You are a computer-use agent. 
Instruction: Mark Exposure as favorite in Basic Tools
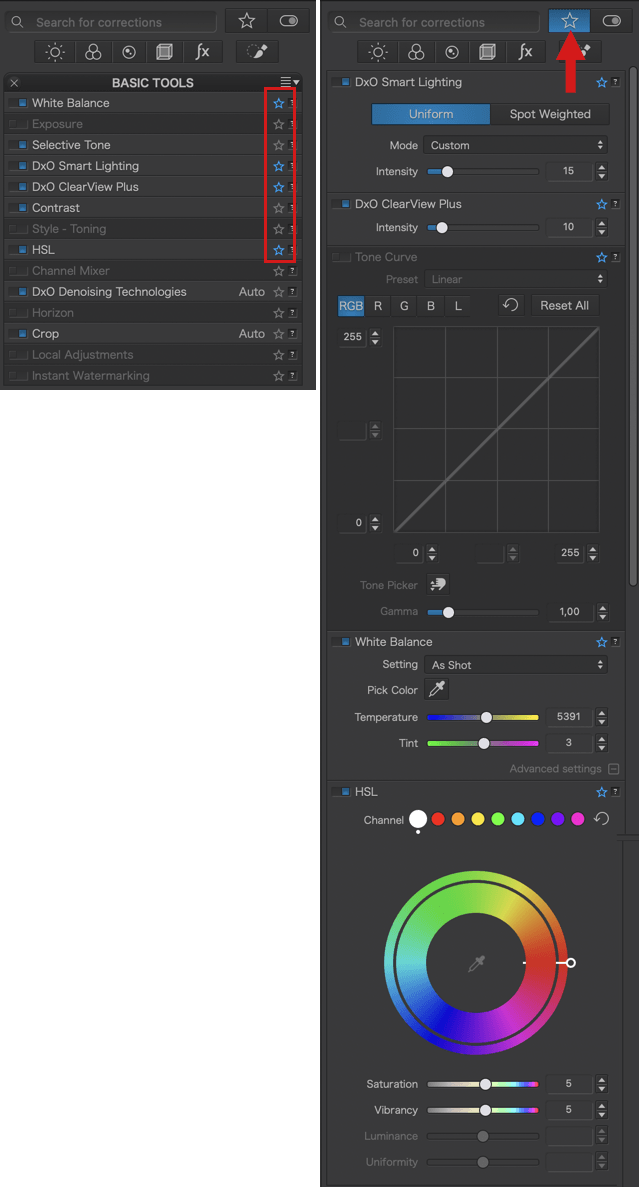279,124
